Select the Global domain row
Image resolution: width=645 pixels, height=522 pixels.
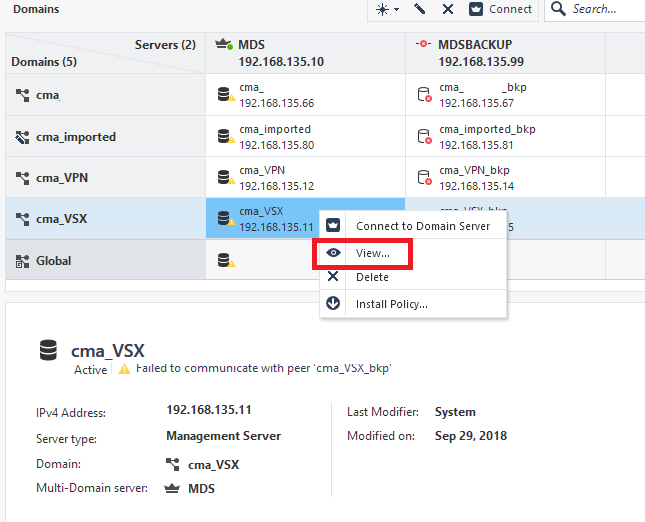105,260
